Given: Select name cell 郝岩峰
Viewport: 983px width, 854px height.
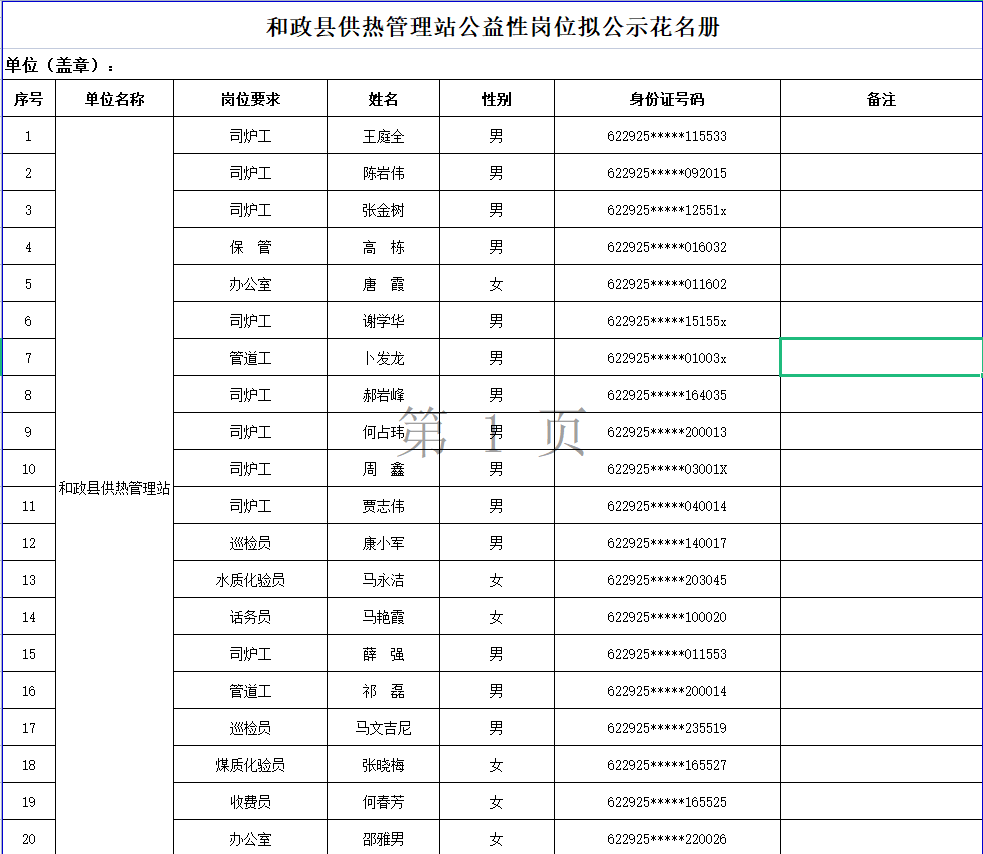Looking at the screenshot, I should 383,394.
